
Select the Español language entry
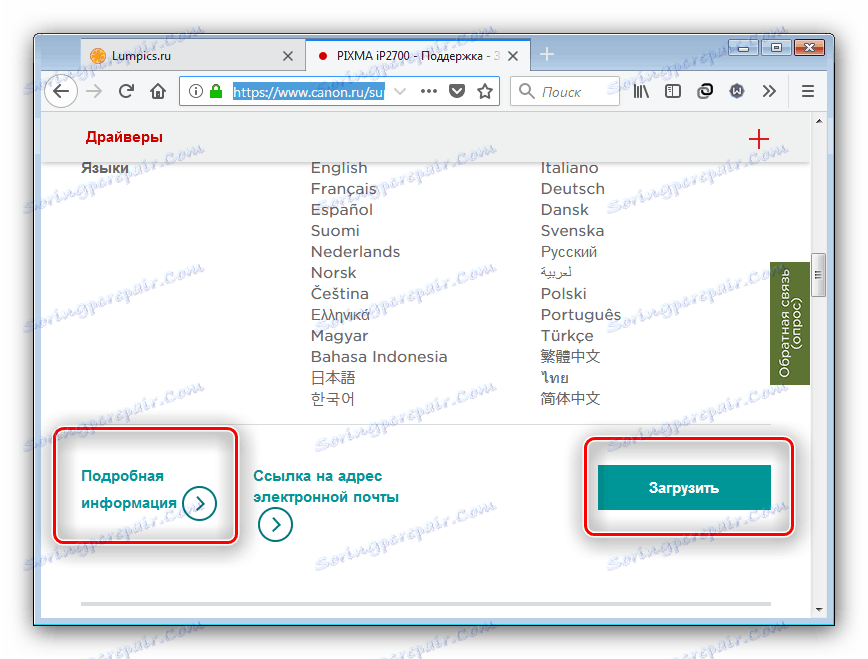tap(342, 210)
